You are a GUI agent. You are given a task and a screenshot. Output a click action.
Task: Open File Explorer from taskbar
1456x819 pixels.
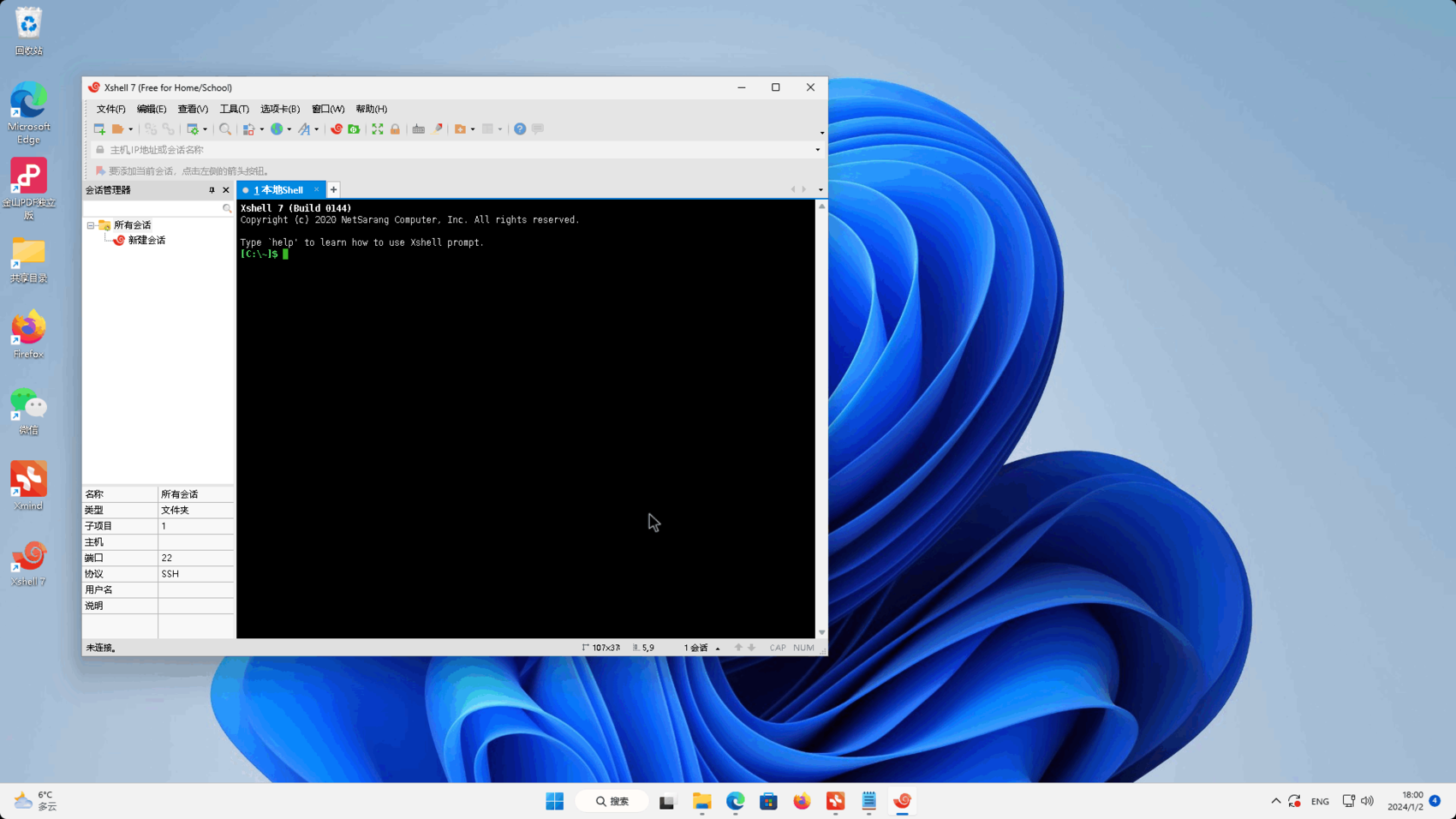tap(702, 801)
